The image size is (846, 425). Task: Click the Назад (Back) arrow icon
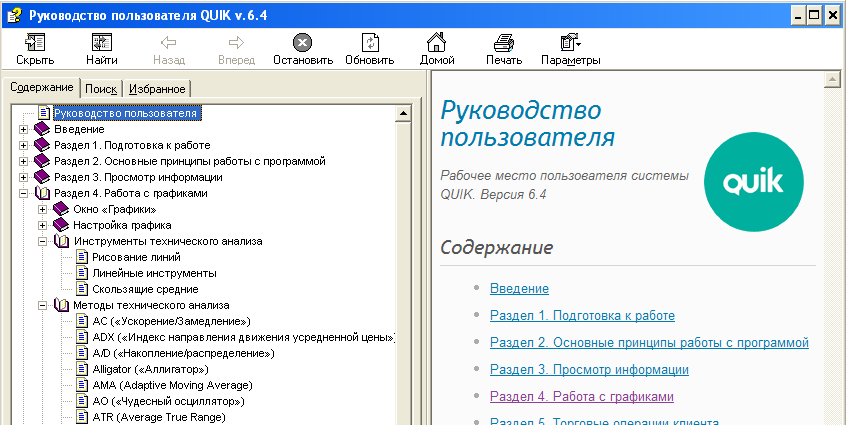pos(169,43)
